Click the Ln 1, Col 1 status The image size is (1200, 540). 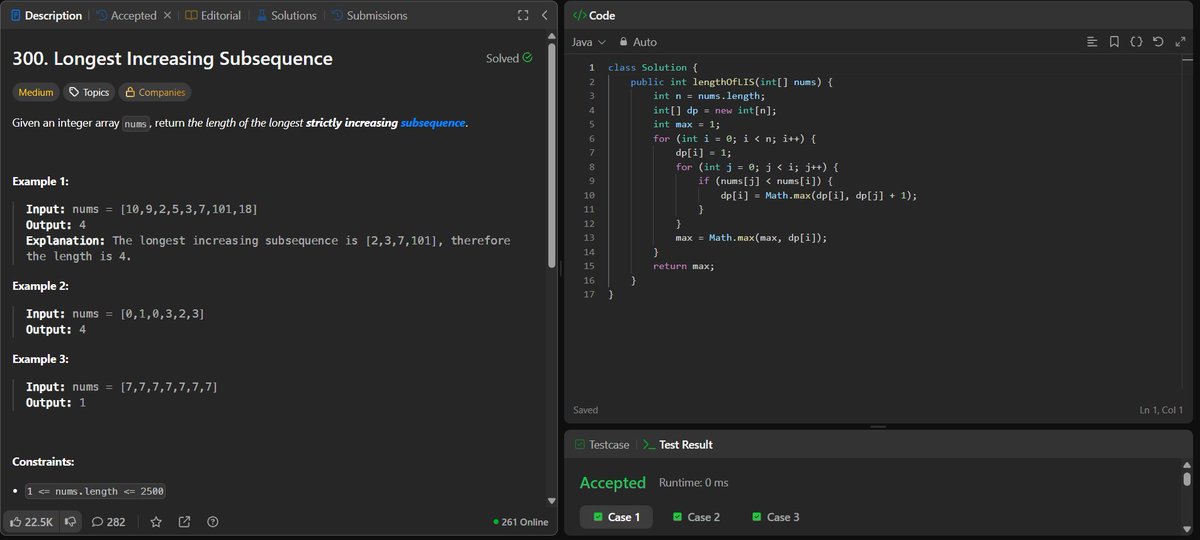point(1161,410)
